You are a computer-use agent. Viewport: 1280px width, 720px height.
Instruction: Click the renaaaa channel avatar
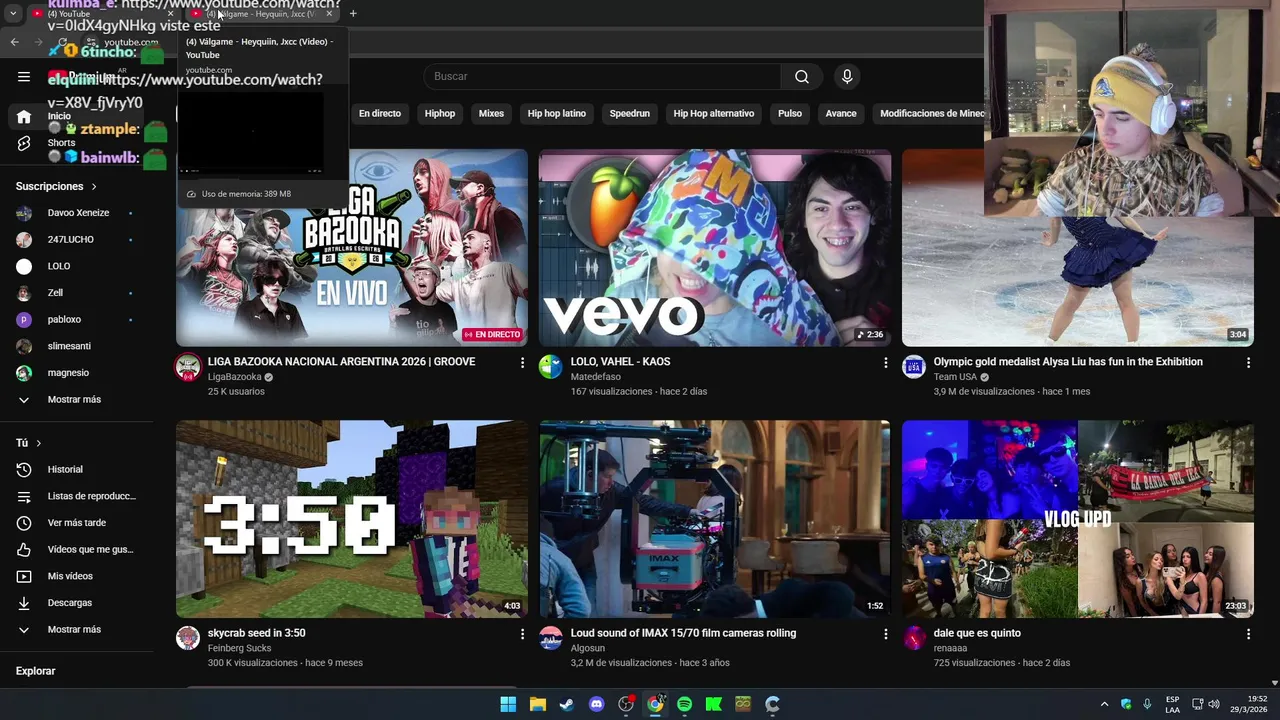click(x=914, y=638)
